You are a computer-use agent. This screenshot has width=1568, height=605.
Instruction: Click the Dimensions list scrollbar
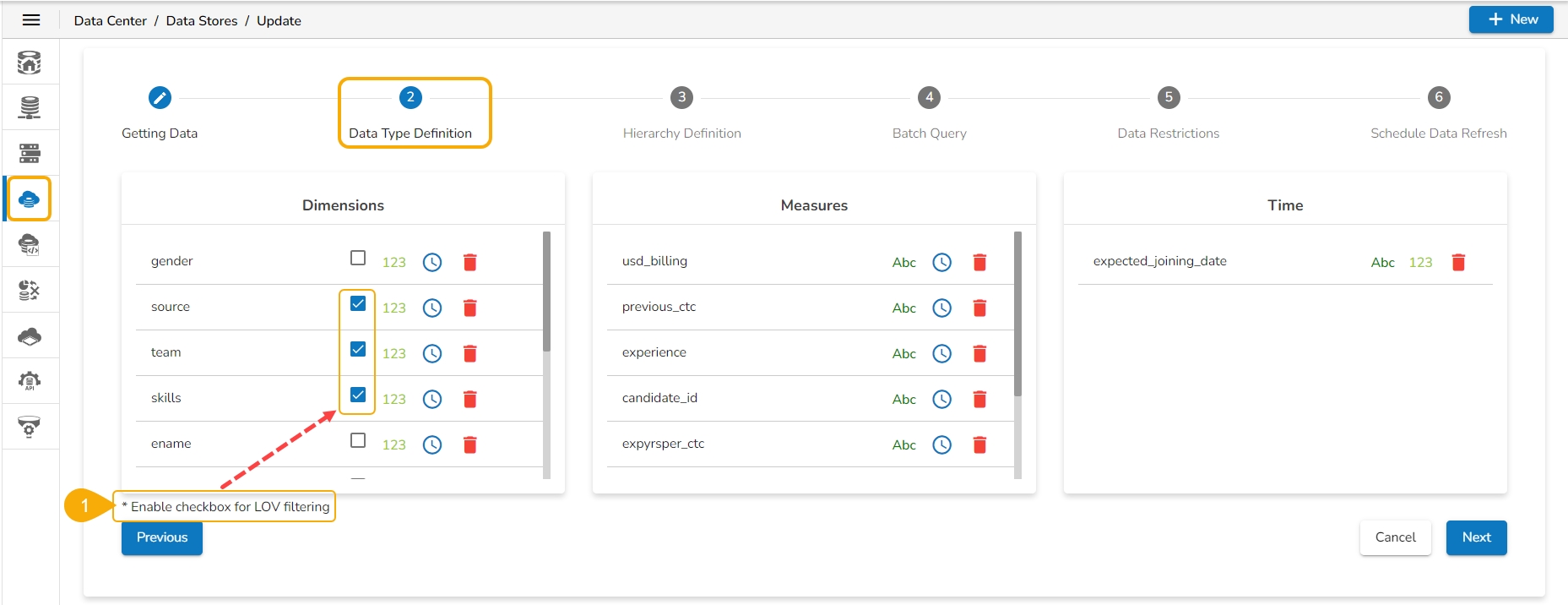546,292
